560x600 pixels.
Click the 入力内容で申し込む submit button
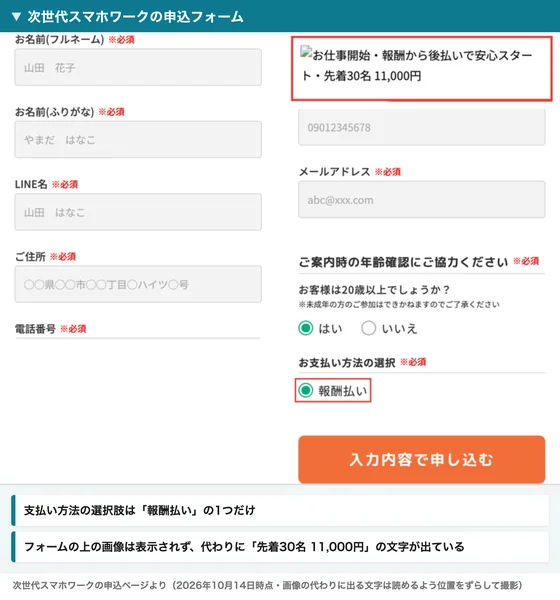pyautogui.click(x=422, y=459)
